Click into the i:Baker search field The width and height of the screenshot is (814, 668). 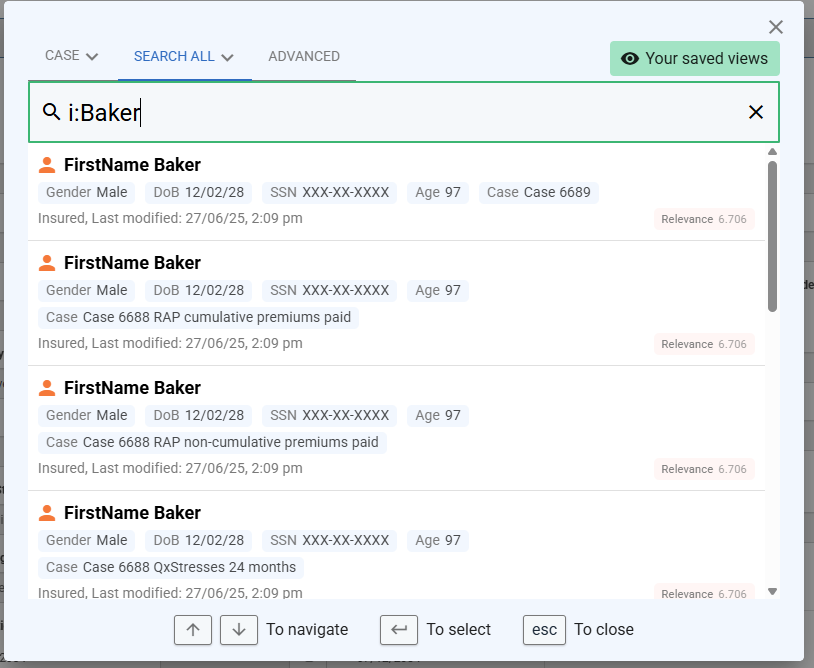pyautogui.click(x=400, y=112)
